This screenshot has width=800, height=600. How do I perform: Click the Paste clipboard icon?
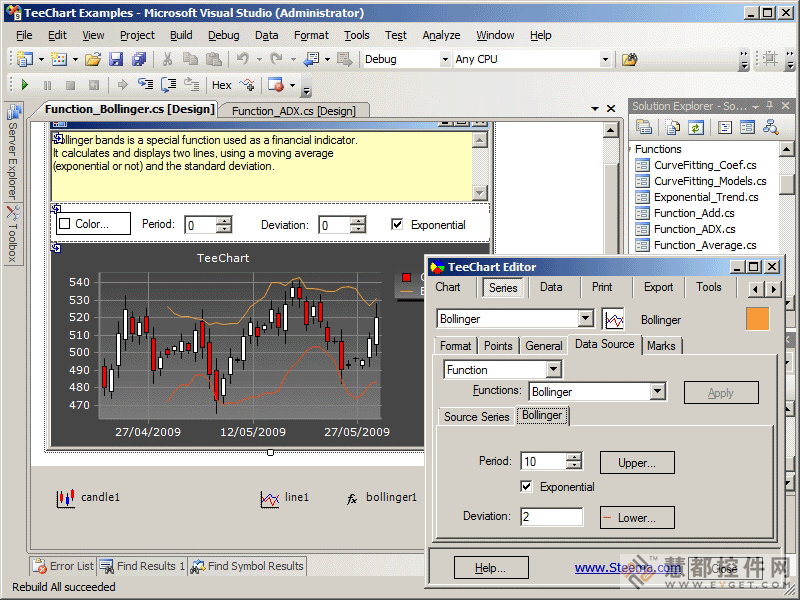point(213,59)
